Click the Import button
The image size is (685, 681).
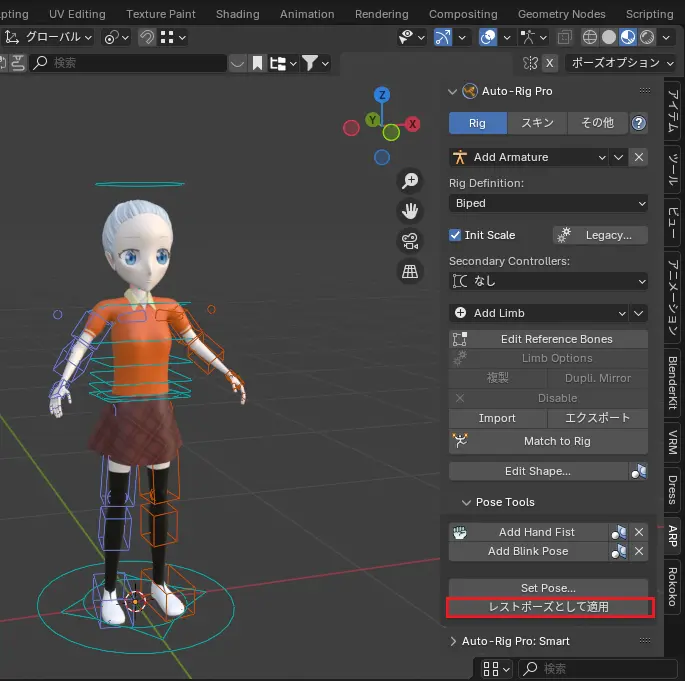click(x=498, y=418)
